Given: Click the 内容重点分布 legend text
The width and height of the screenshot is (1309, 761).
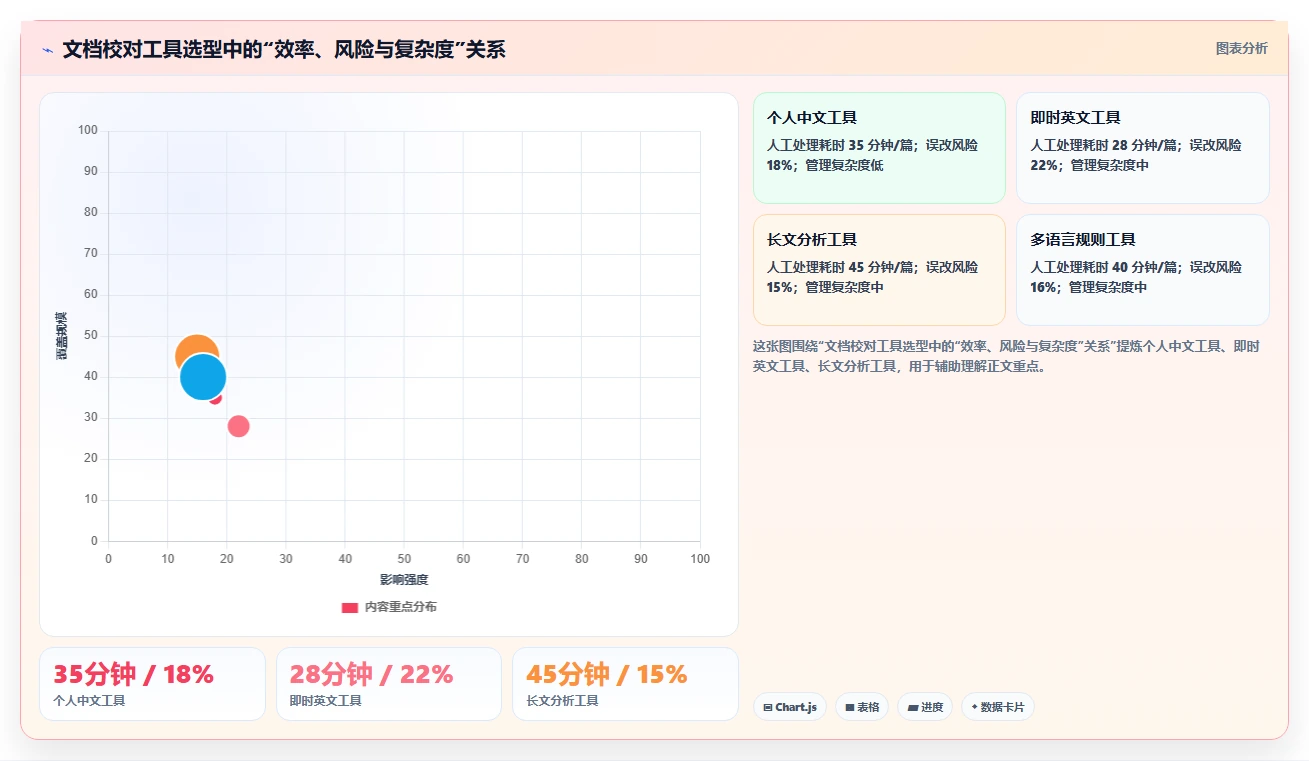Looking at the screenshot, I should (400, 607).
